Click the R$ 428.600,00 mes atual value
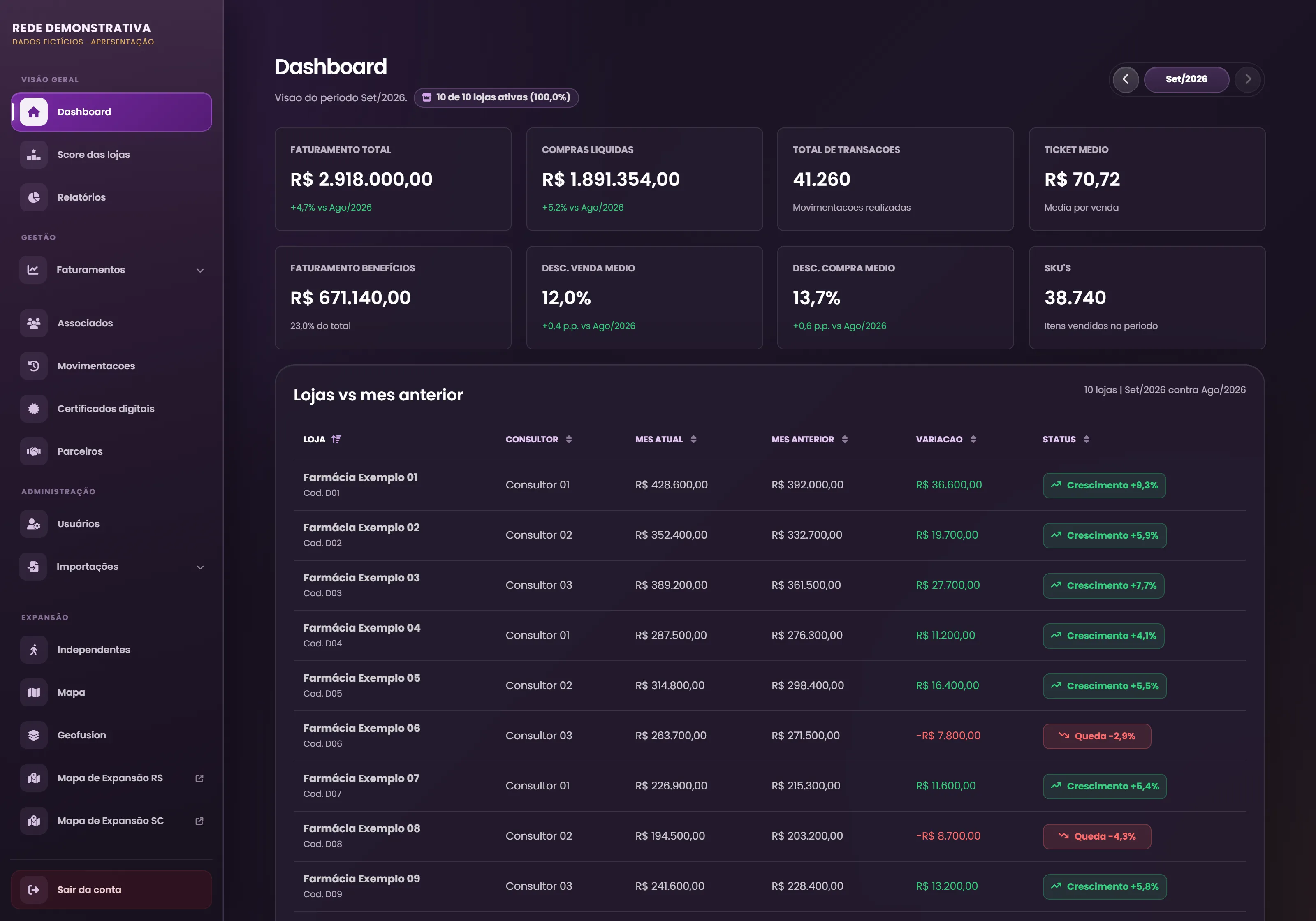The image size is (1316, 921). click(671, 485)
